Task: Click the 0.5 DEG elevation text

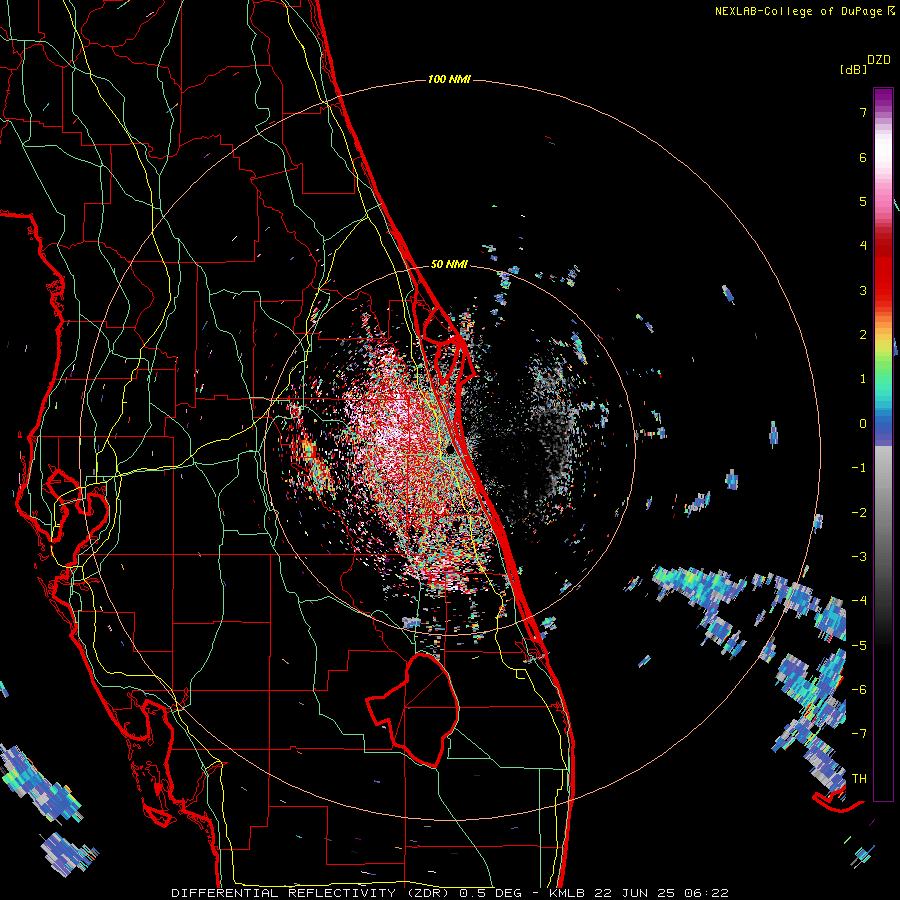Action: point(490,893)
